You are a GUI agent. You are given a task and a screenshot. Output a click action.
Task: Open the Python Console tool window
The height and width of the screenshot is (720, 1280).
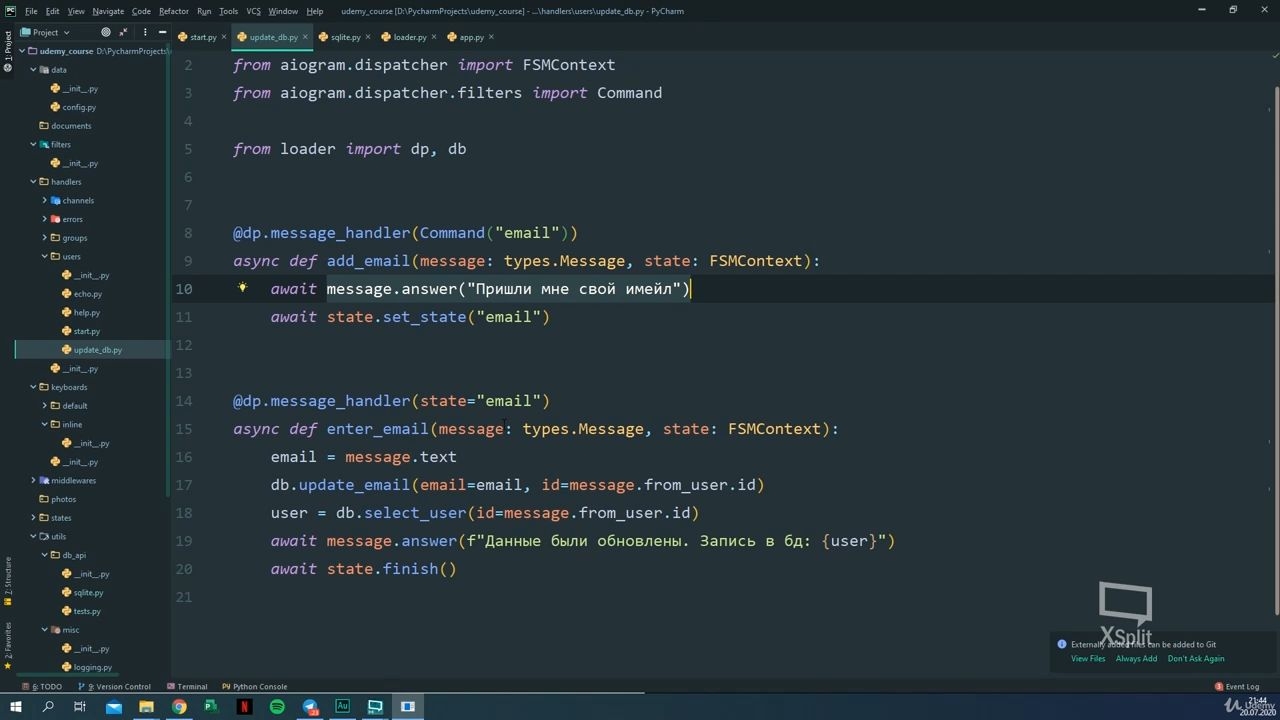coord(255,686)
